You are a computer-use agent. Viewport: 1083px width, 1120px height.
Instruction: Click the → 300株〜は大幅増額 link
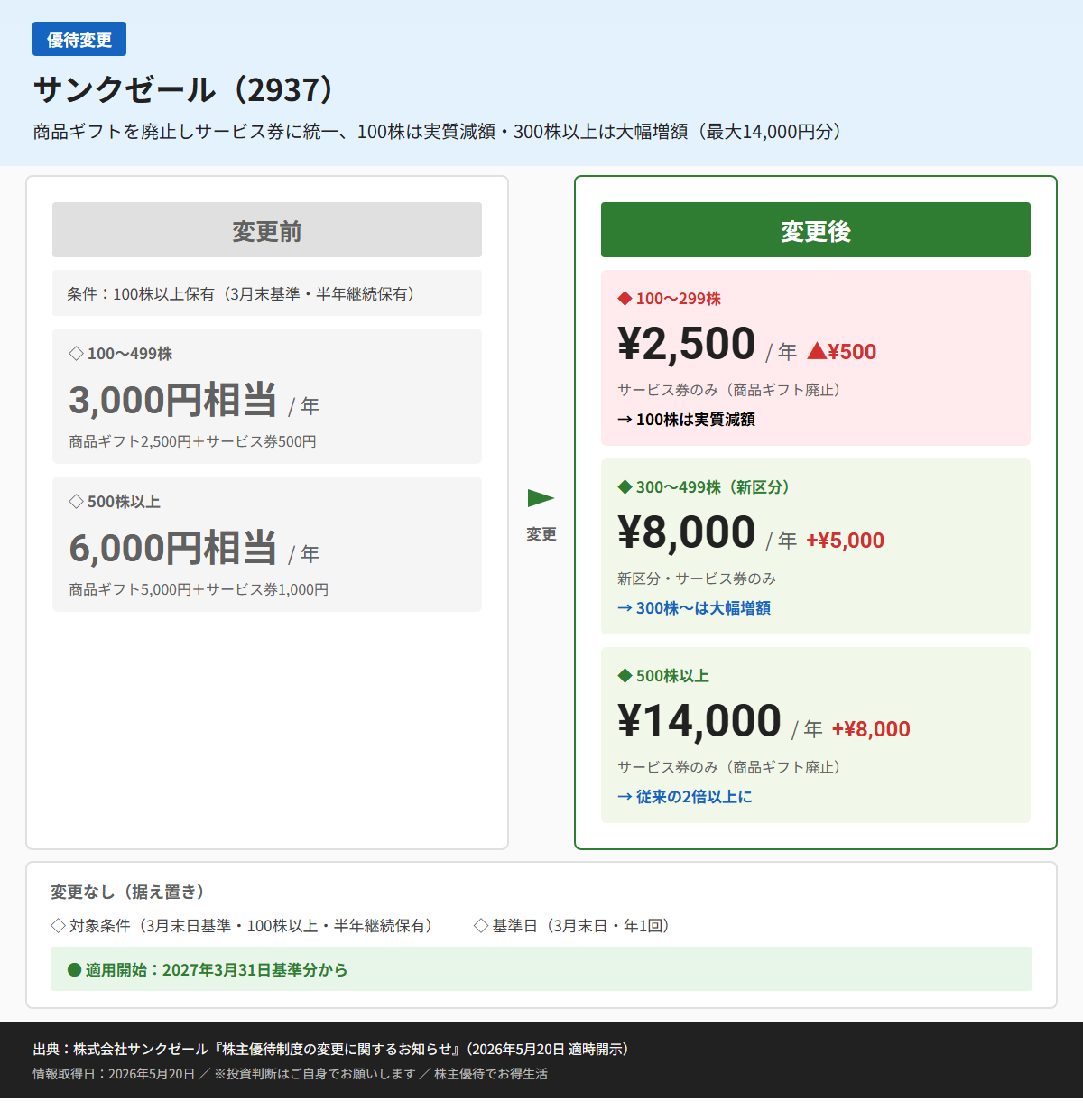click(x=694, y=608)
